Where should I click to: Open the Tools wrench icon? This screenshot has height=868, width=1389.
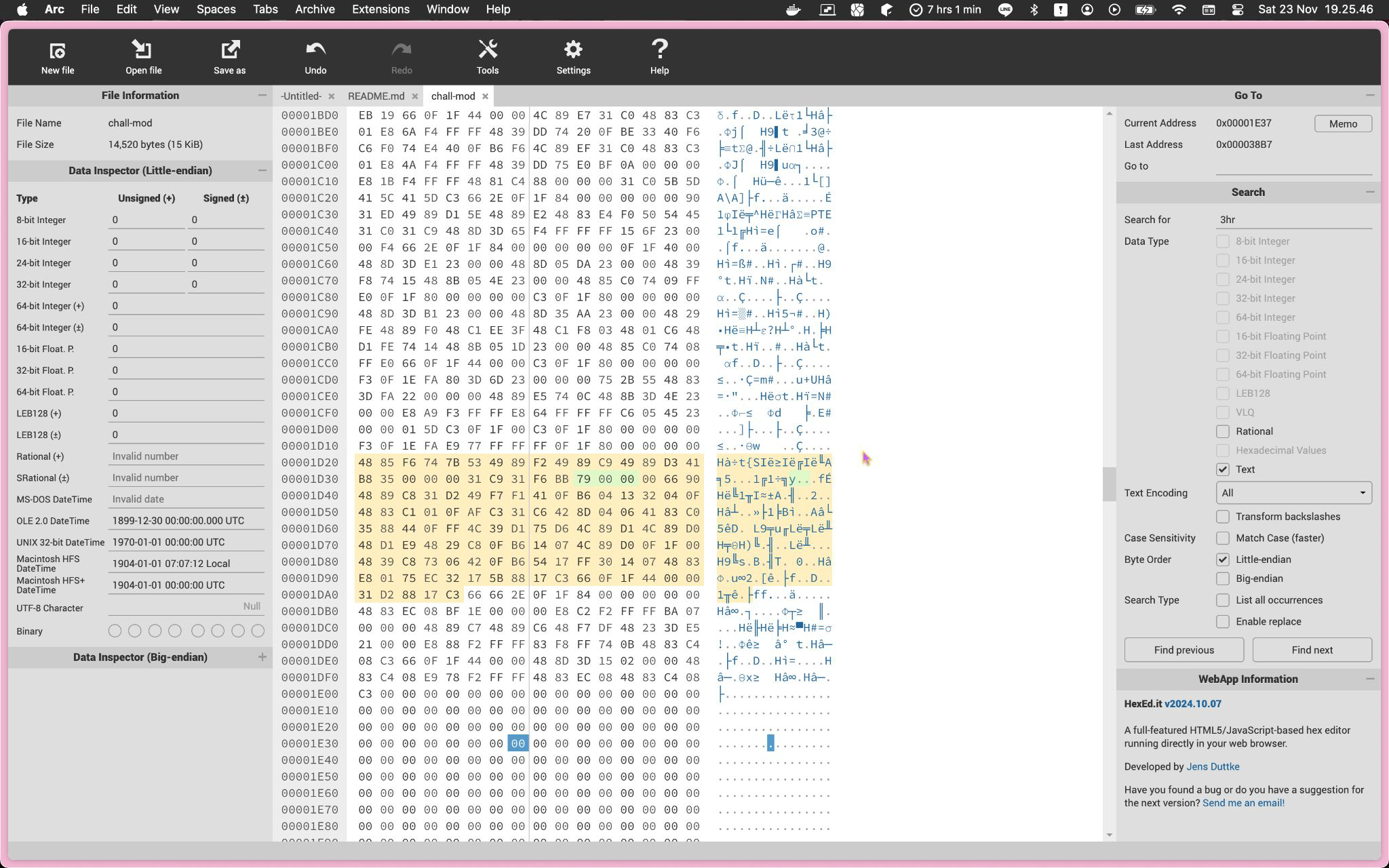click(487, 51)
